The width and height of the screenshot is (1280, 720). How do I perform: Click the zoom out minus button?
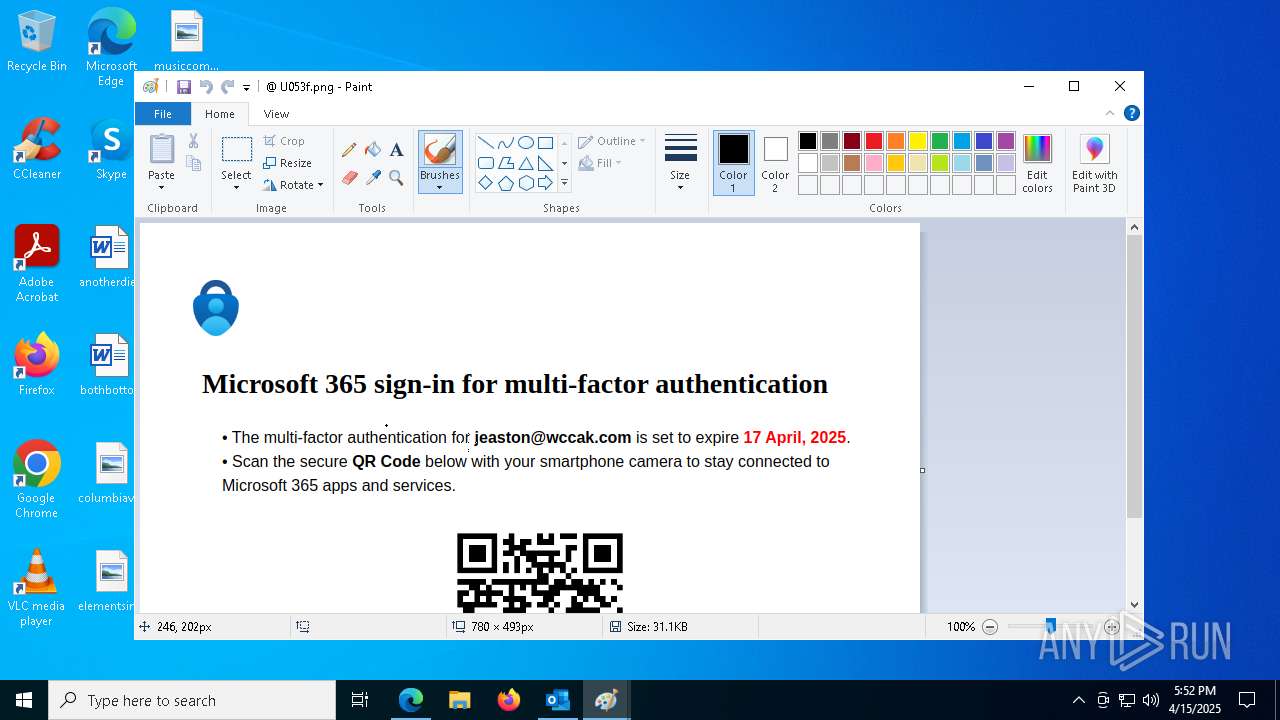pos(990,627)
